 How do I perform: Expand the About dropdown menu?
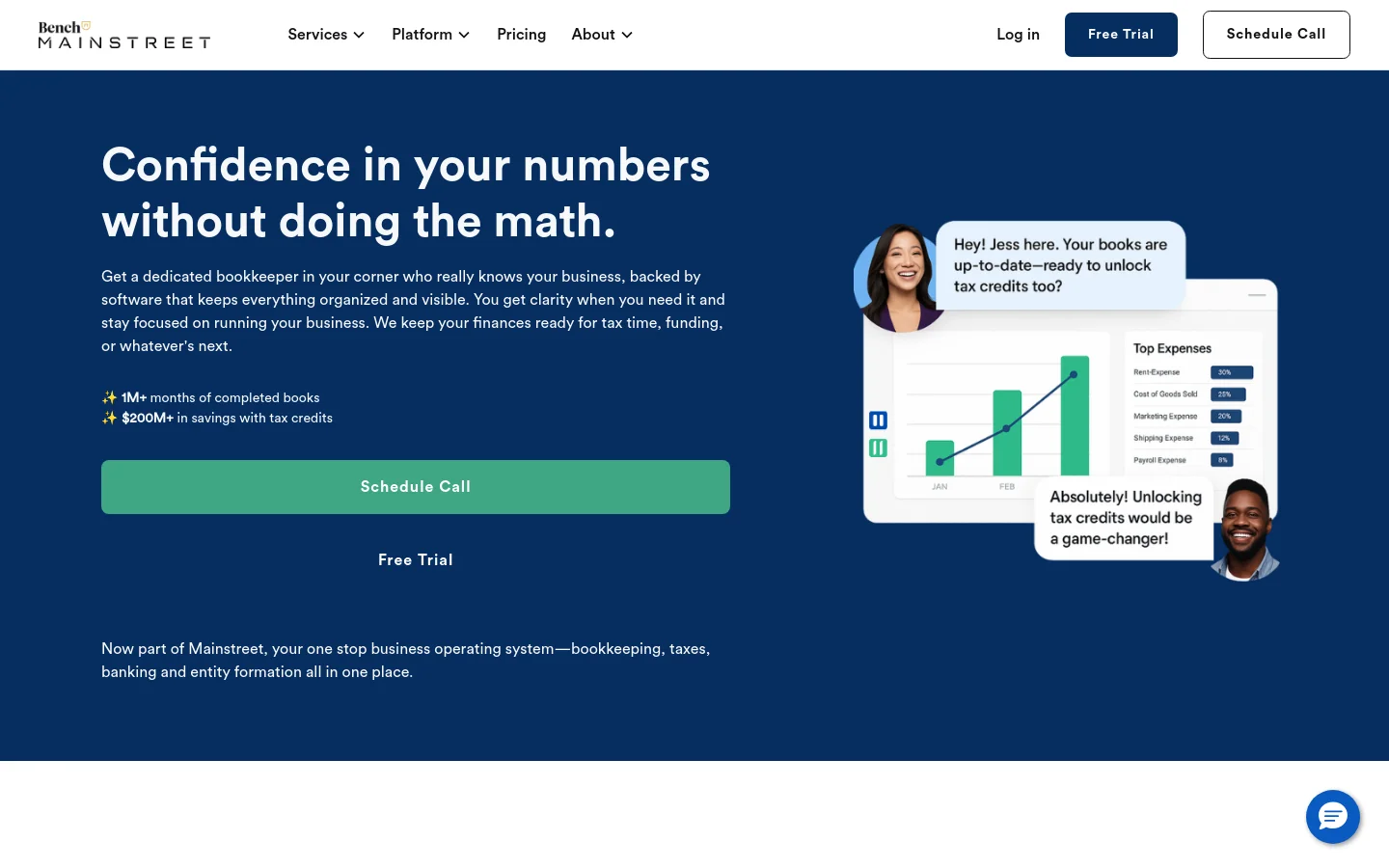pos(602,35)
